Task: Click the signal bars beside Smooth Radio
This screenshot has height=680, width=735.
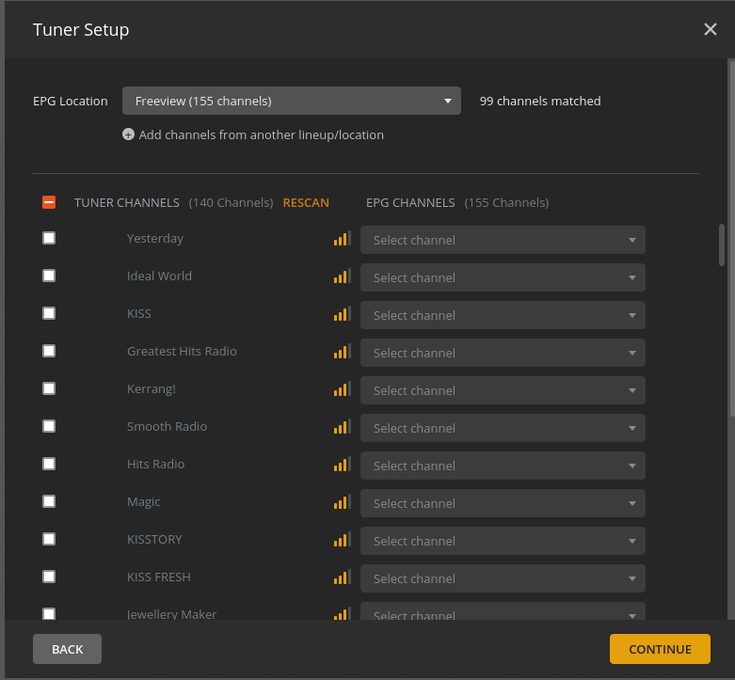Action: [342, 428]
